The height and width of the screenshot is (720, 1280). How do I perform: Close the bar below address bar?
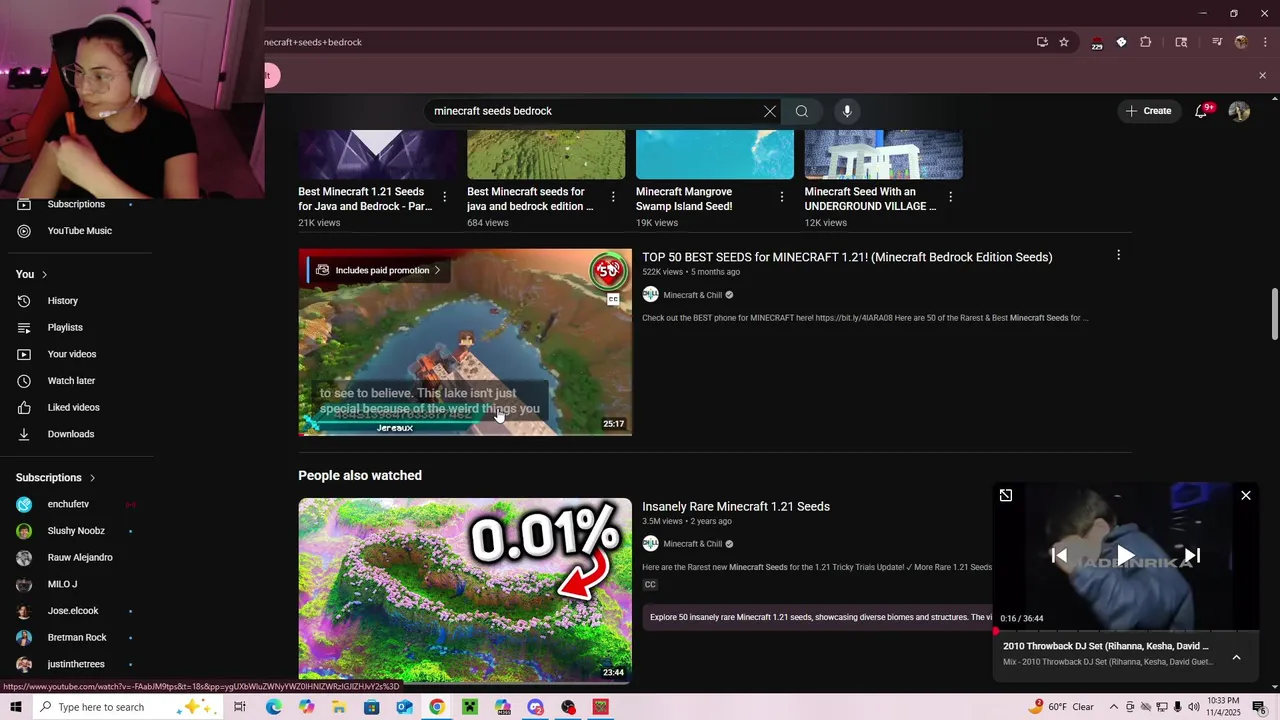(1262, 75)
